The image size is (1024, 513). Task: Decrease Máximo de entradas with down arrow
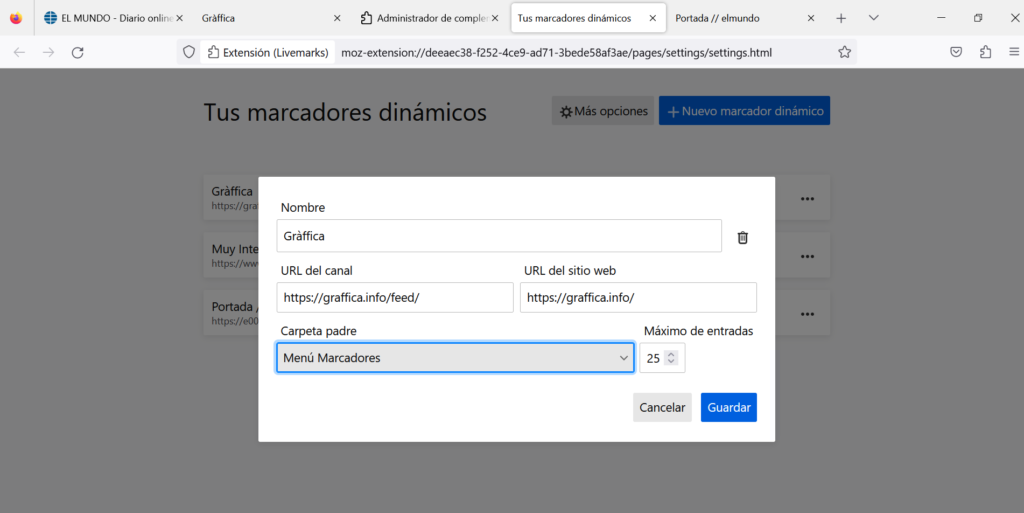tap(671, 361)
